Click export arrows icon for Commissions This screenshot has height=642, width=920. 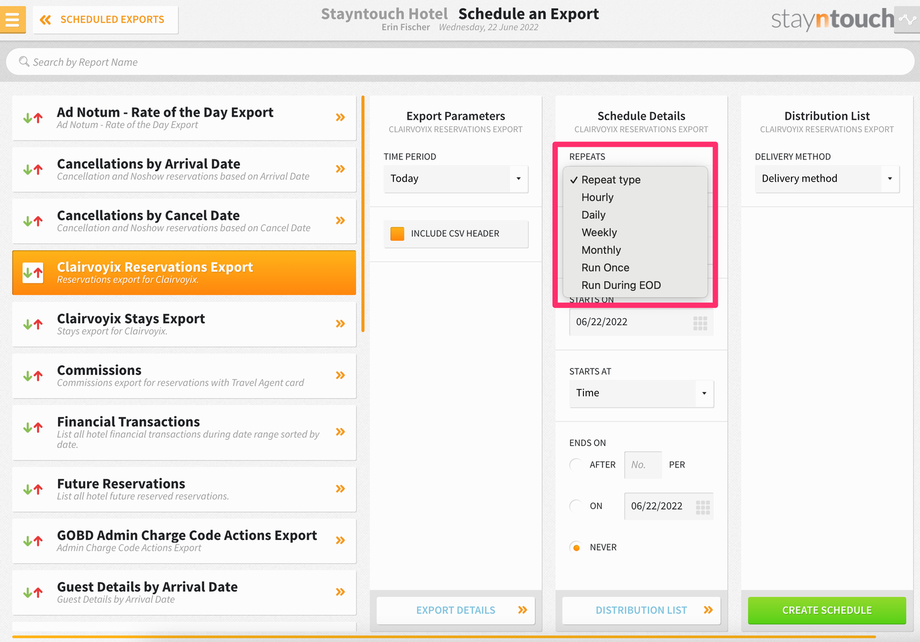tap(33, 376)
